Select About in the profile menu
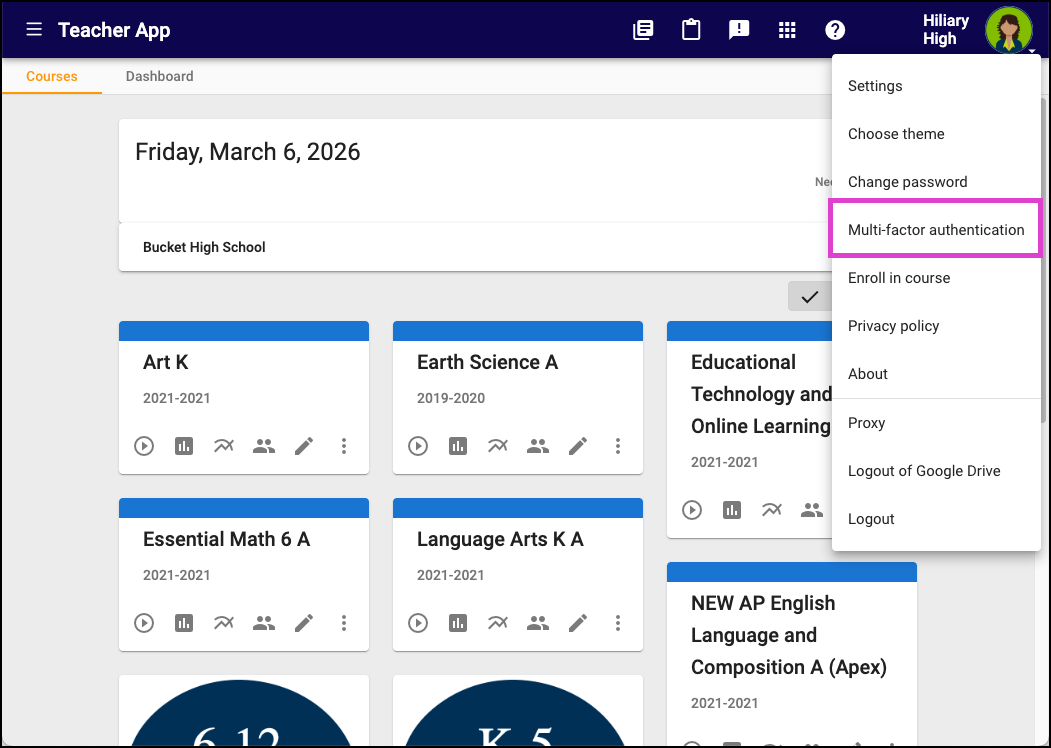 (936, 374)
